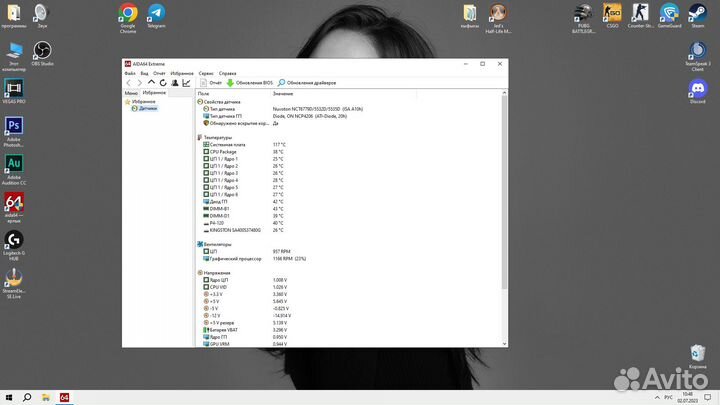Click the Refresh icon in AIDA64 toolbar
Viewport: 720px width, 405px height.
pyautogui.click(x=163, y=83)
